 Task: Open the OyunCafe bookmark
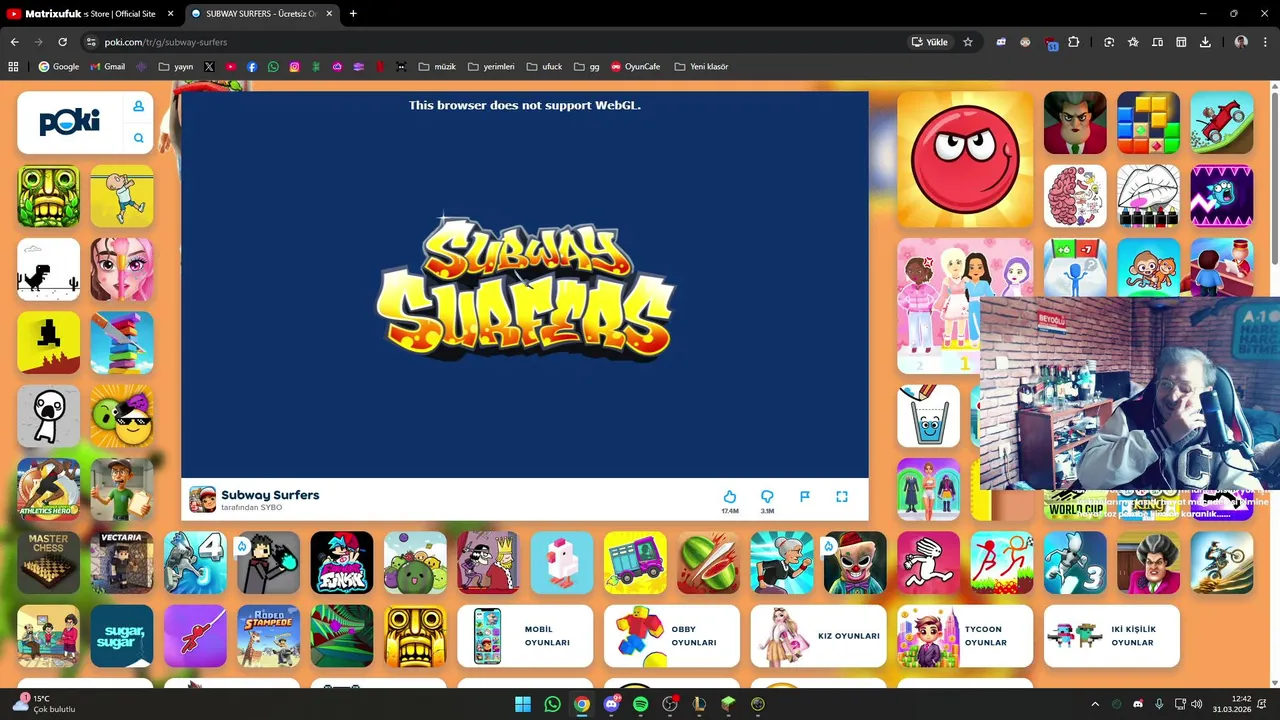tap(636, 67)
